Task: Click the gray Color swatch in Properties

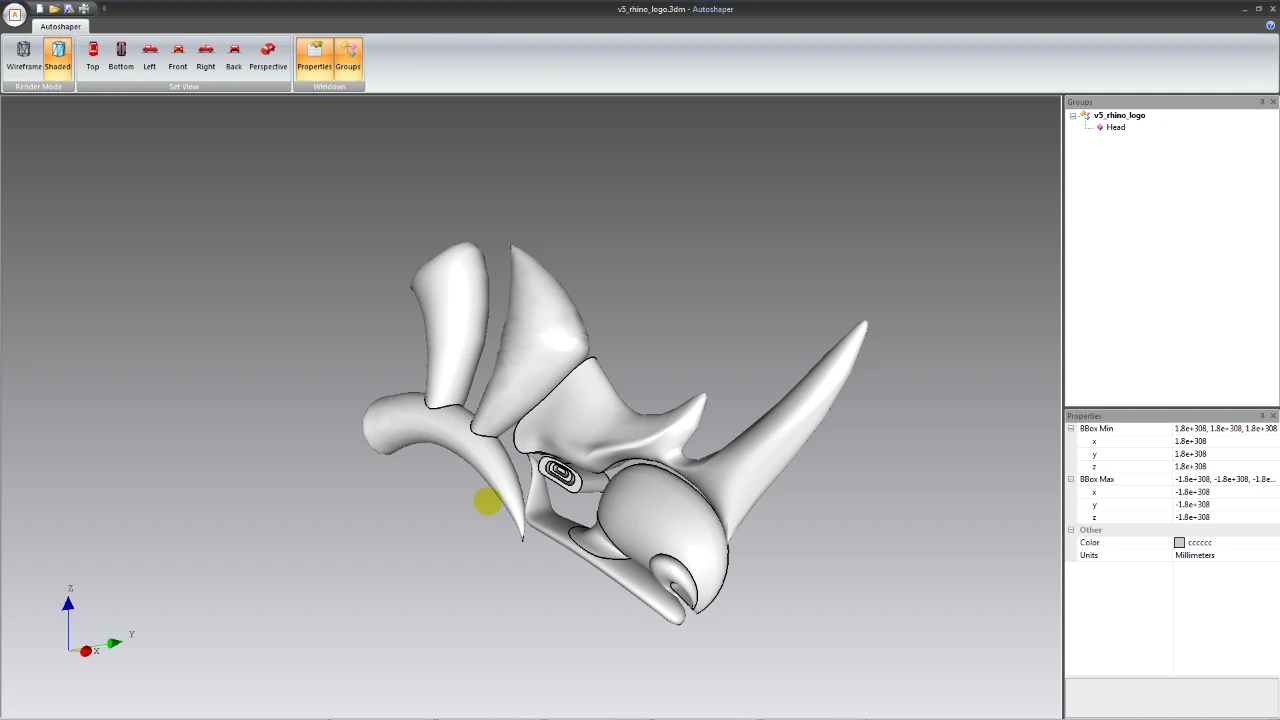Action: [1179, 543]
